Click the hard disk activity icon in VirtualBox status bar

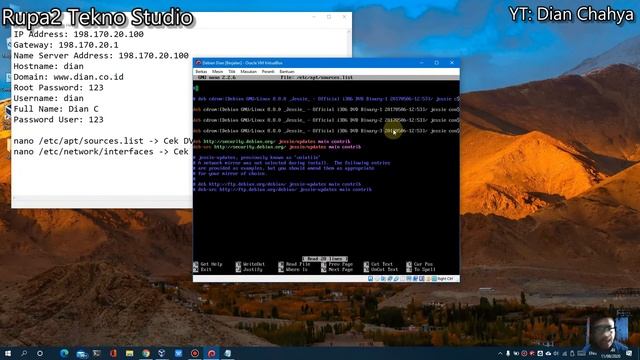371,279
